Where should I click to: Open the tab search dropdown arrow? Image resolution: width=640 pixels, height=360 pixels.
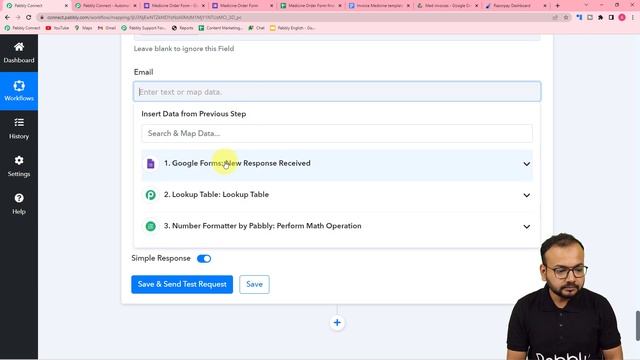coord(587,5)
